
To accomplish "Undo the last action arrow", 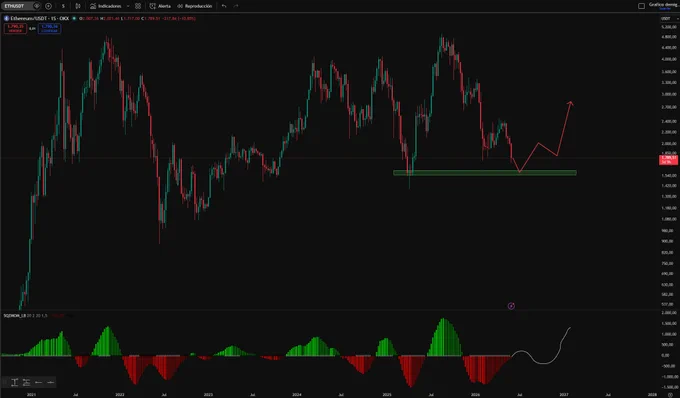I will click(224, 6).
